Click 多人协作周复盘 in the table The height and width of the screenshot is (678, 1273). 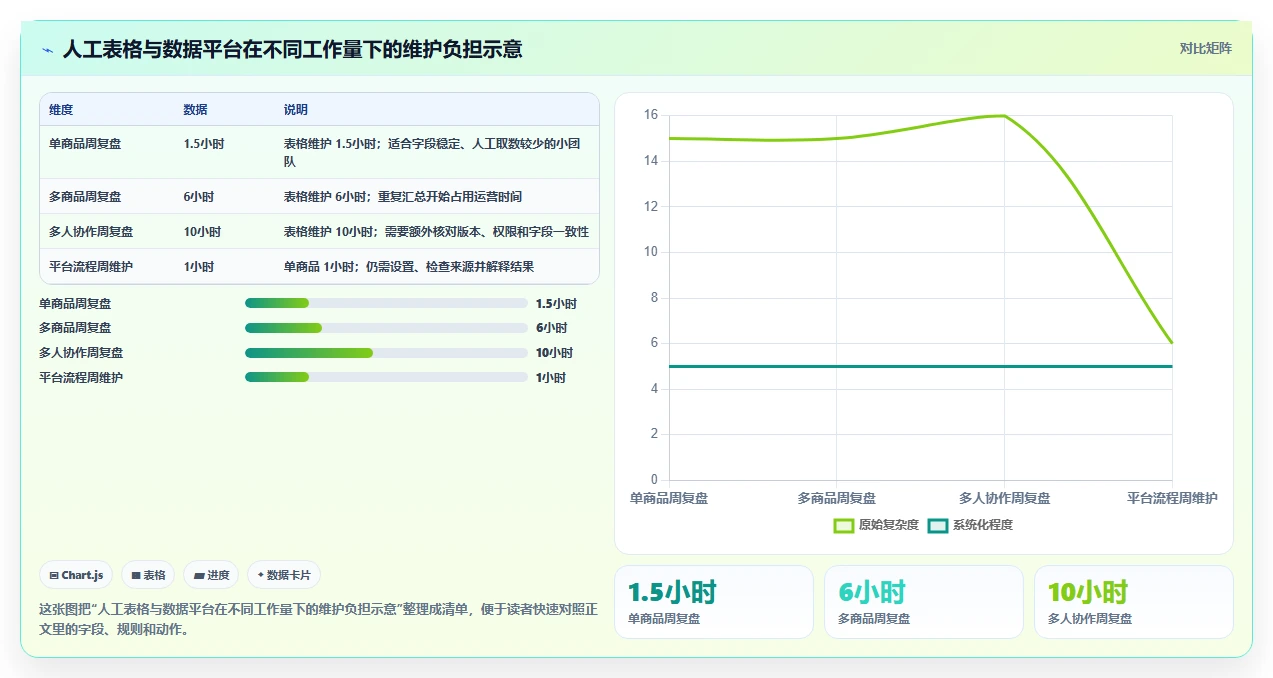pyautogui.click(x=91, y=232)
